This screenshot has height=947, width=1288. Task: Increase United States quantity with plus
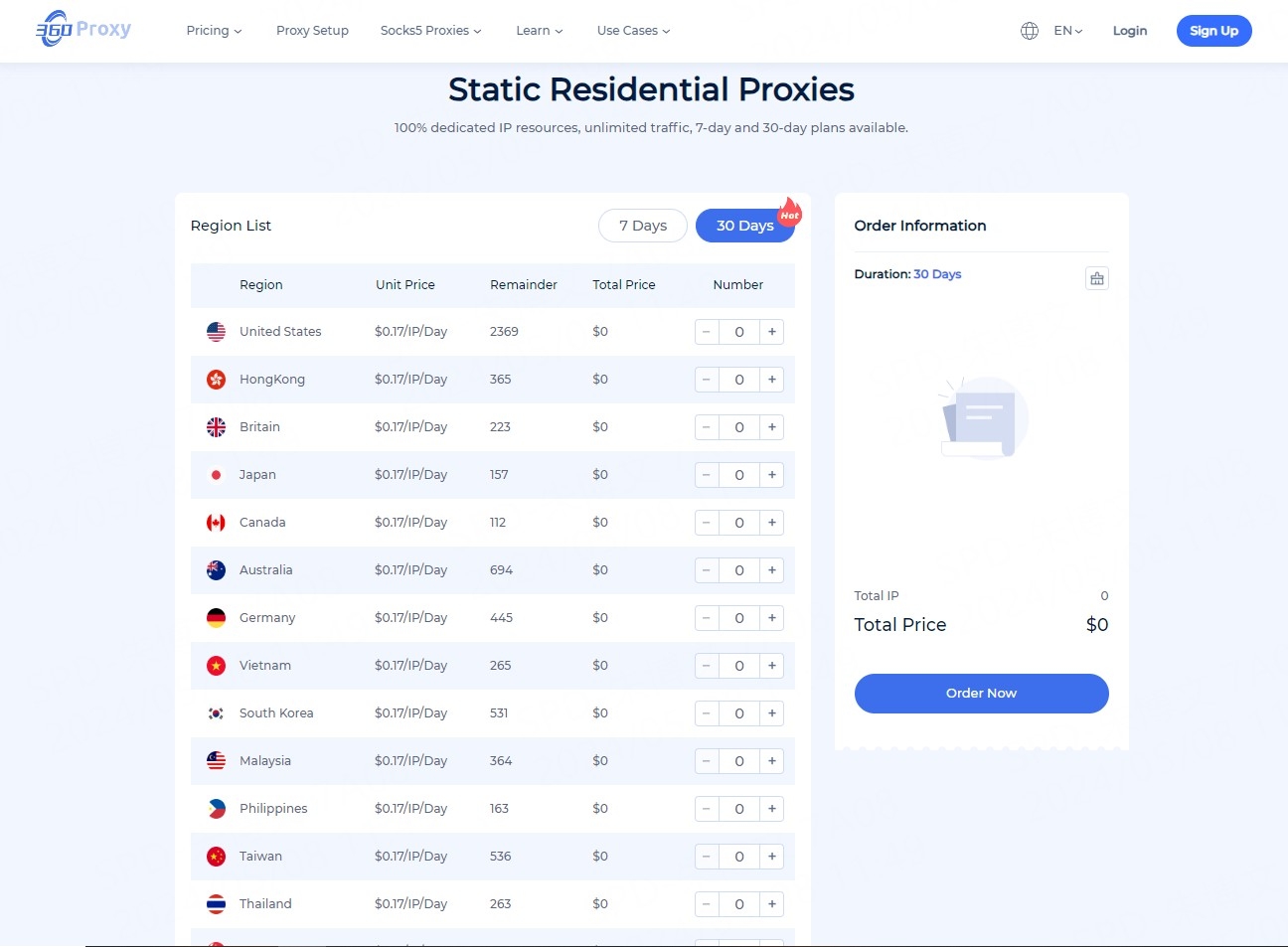tap(772, 332)
